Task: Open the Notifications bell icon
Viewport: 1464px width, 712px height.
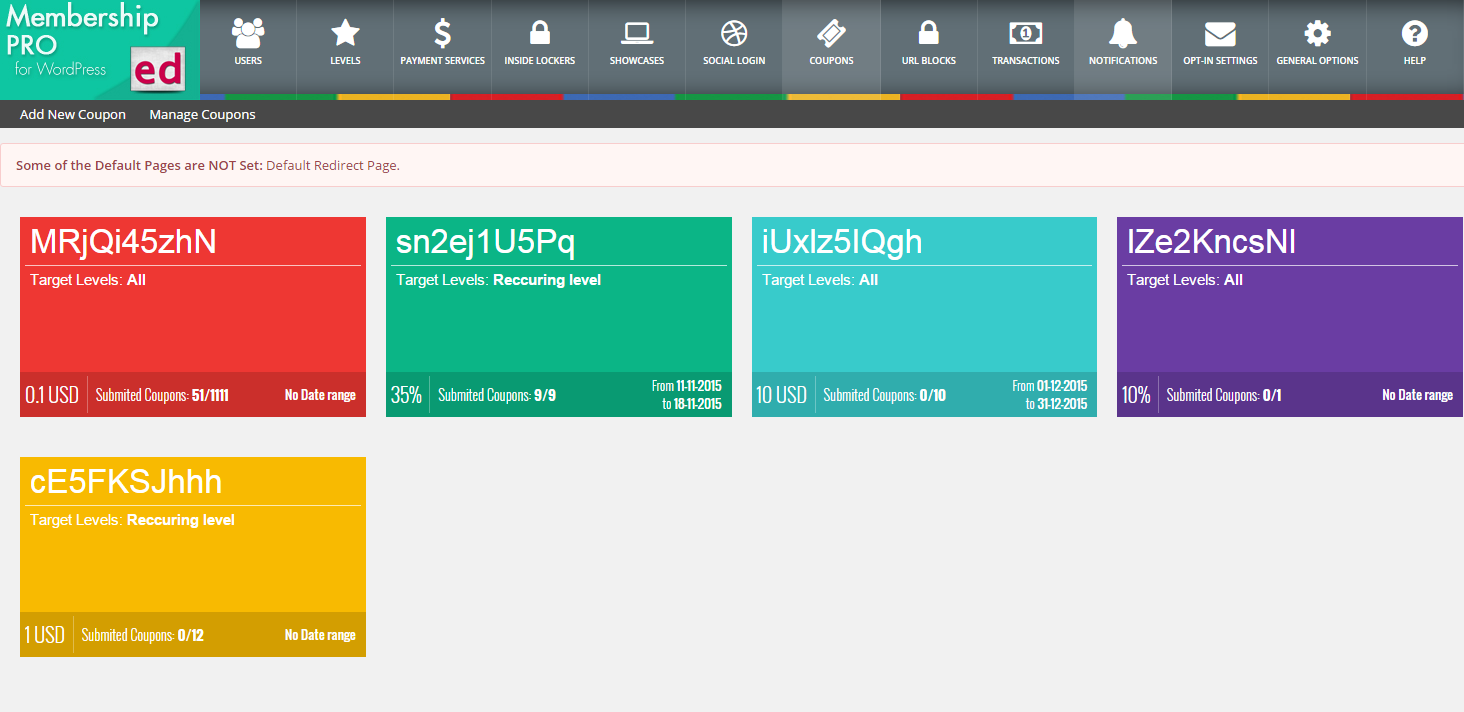Action: point(1123,34)
